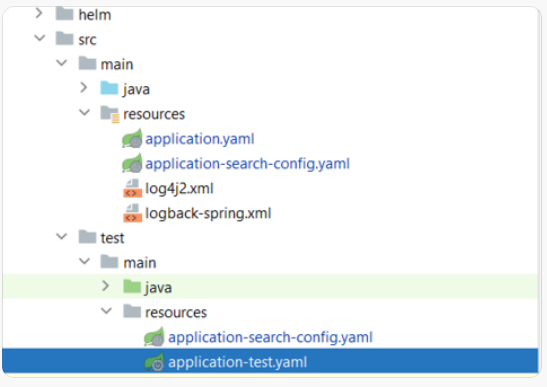Screen dimensions: 547x387
Task: Click Spring icon of application-search-config.yaml under test resources
Action: (154, 336)
